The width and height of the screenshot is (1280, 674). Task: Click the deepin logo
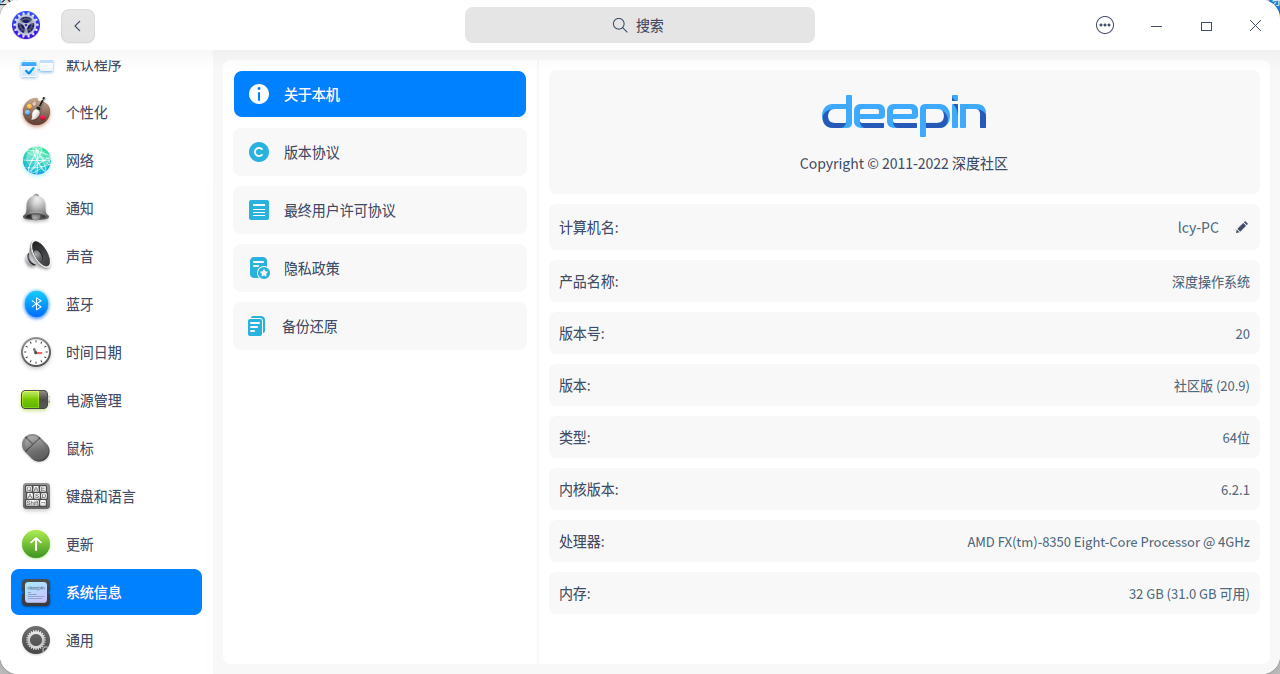tap(904, 115)
